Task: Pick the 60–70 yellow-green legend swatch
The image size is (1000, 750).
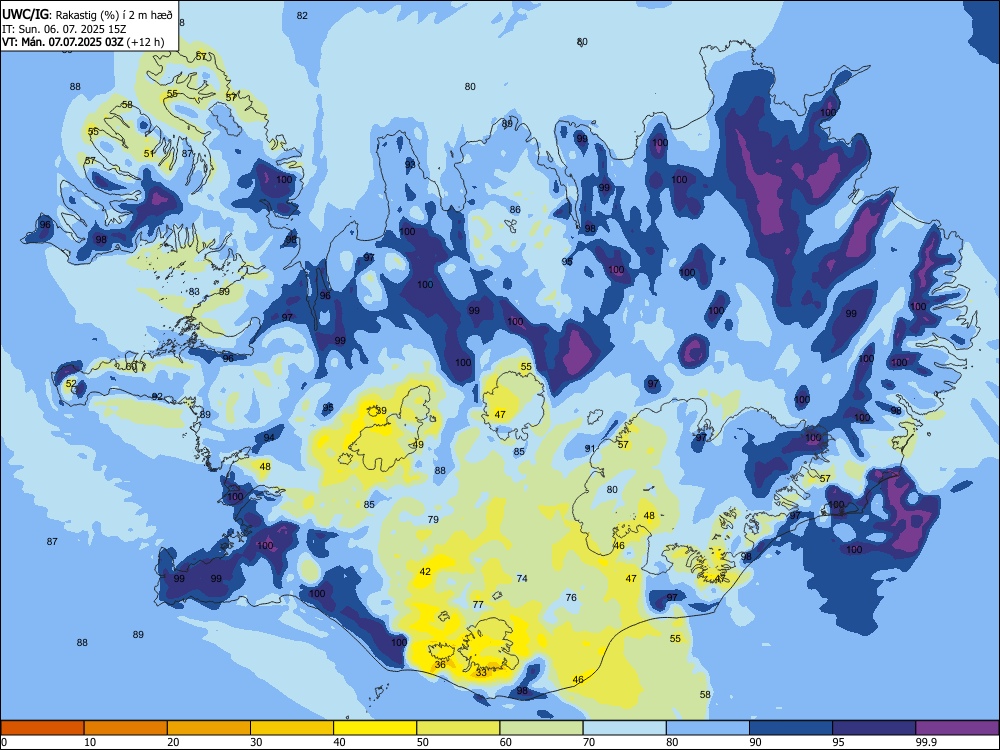Action: pos(541,728)
